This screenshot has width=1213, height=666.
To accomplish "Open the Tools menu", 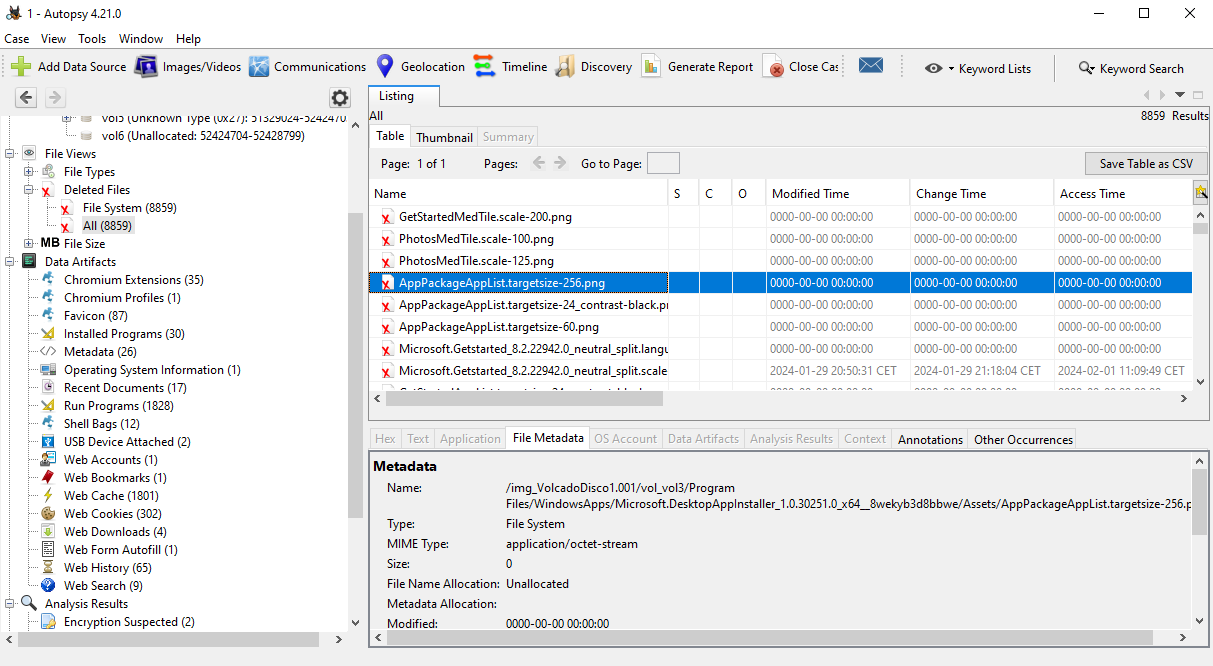I will click(92, 39).
